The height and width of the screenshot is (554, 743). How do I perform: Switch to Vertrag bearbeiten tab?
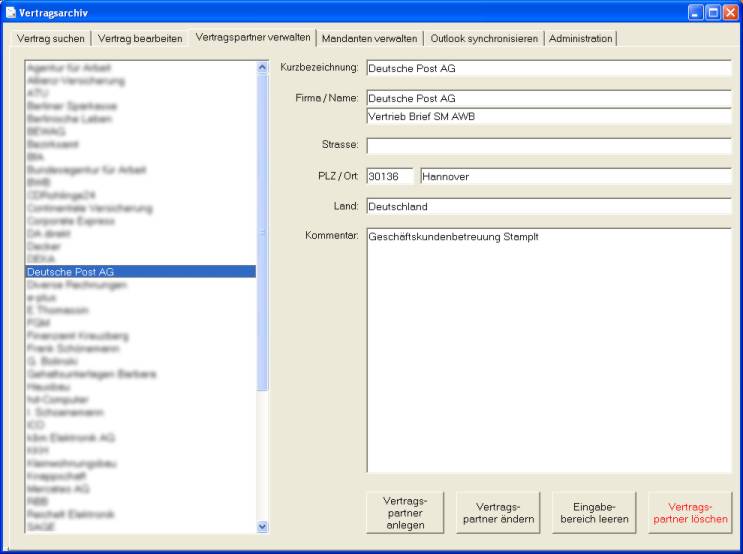(x=139, y=38)
